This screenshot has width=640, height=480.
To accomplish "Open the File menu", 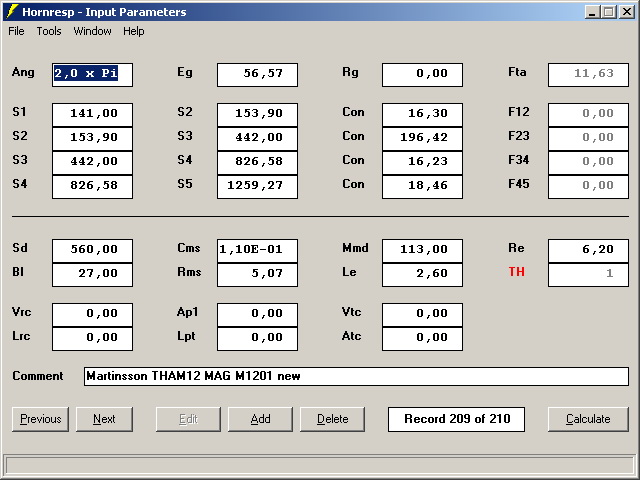I will click(16, 31).
